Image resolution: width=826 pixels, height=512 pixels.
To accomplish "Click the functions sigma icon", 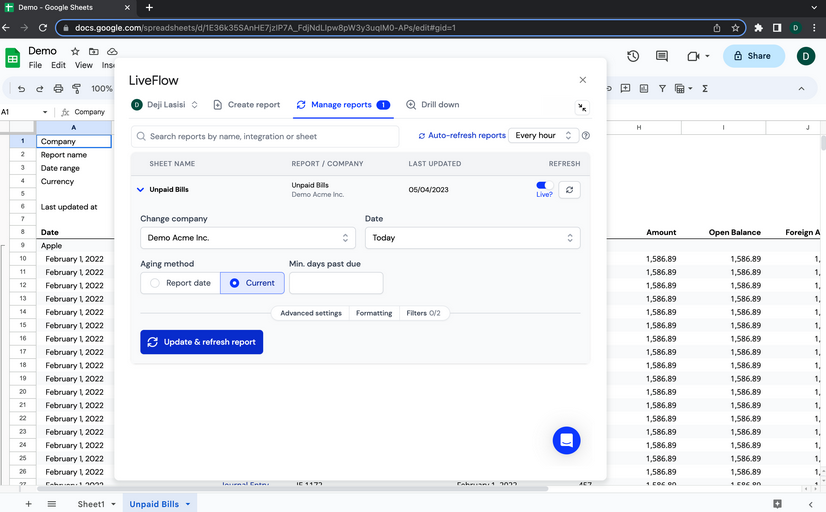I will coord(705,88).
